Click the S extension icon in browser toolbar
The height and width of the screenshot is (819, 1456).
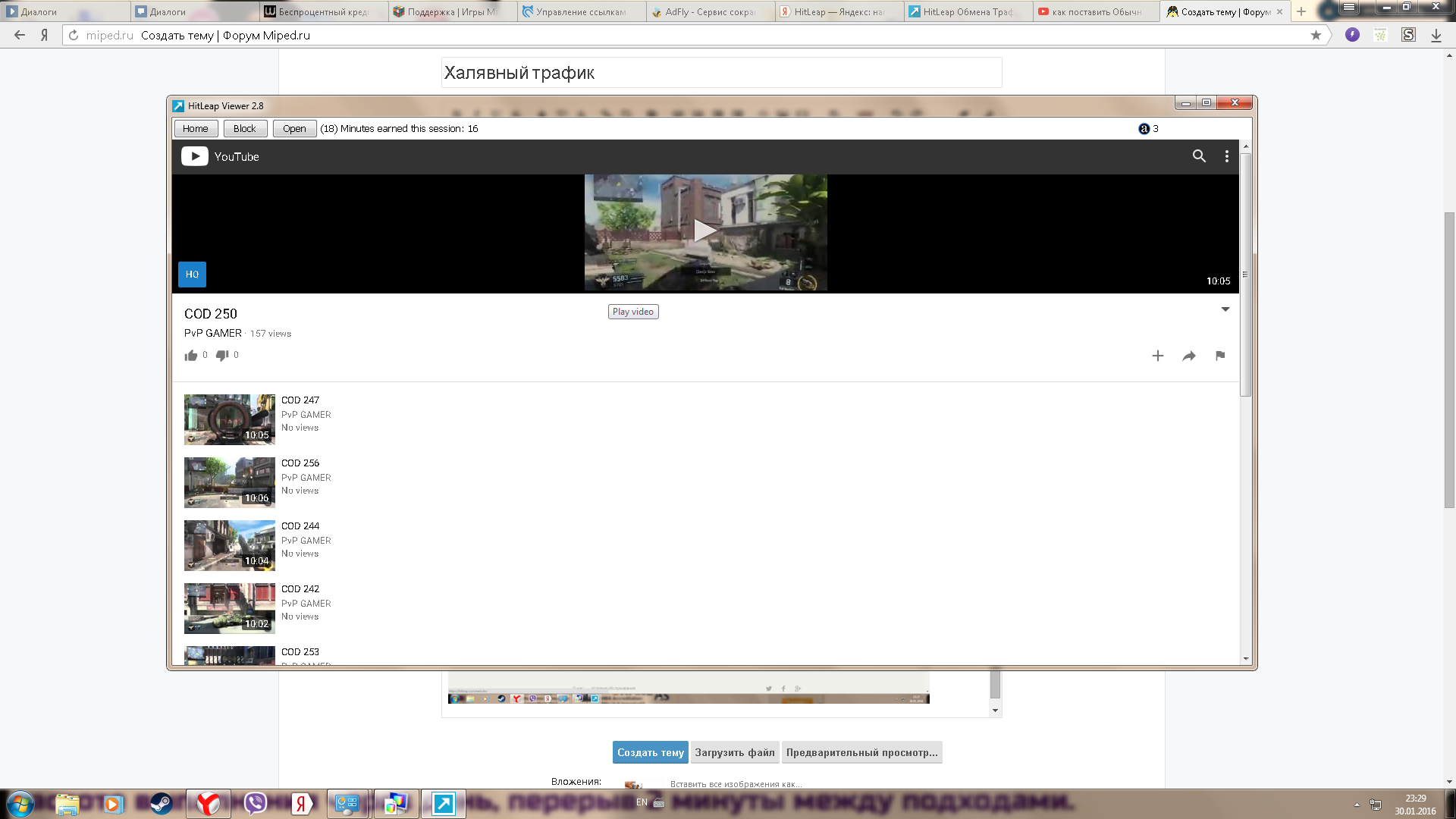[1408, 35]
